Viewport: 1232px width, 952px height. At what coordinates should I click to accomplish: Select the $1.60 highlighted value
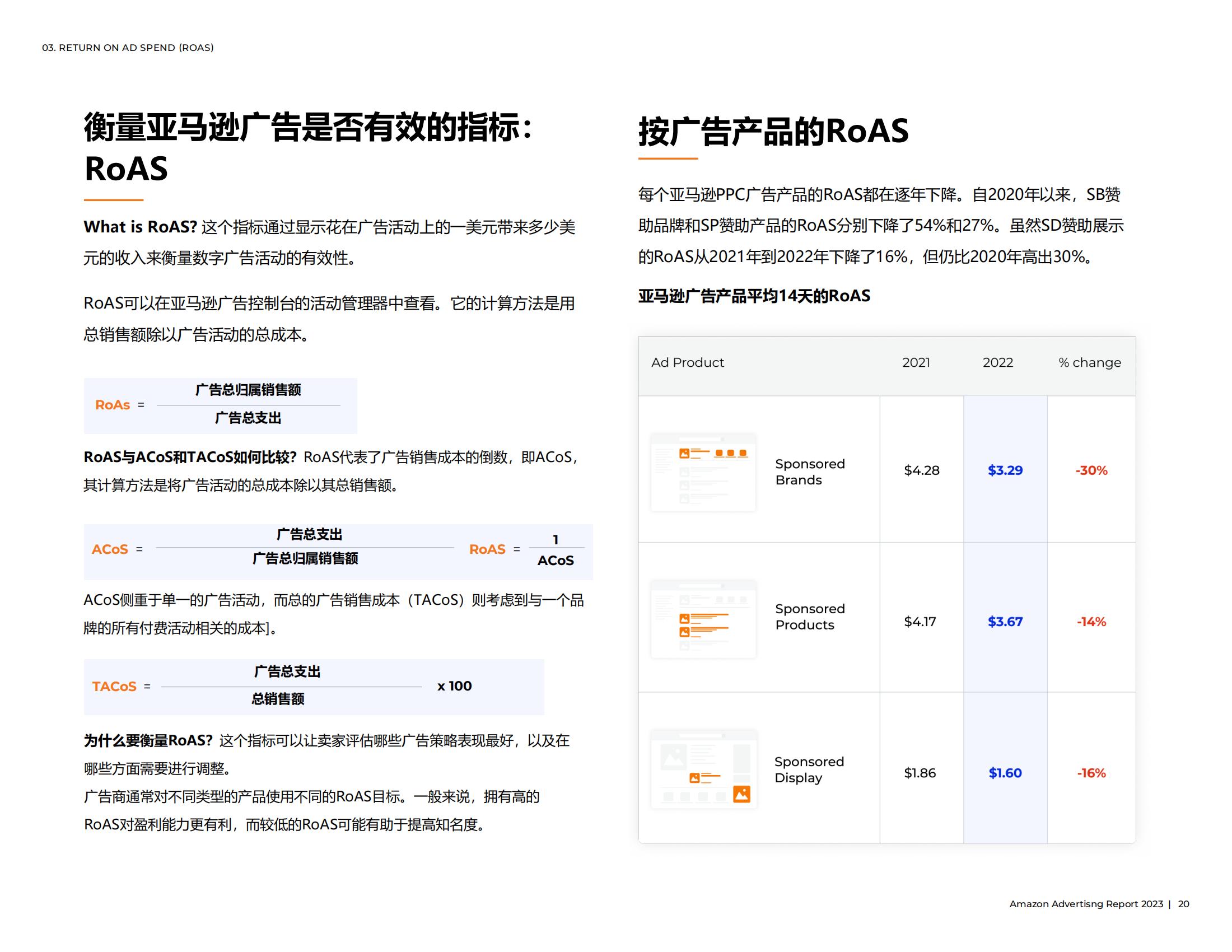coord(1006,773)
